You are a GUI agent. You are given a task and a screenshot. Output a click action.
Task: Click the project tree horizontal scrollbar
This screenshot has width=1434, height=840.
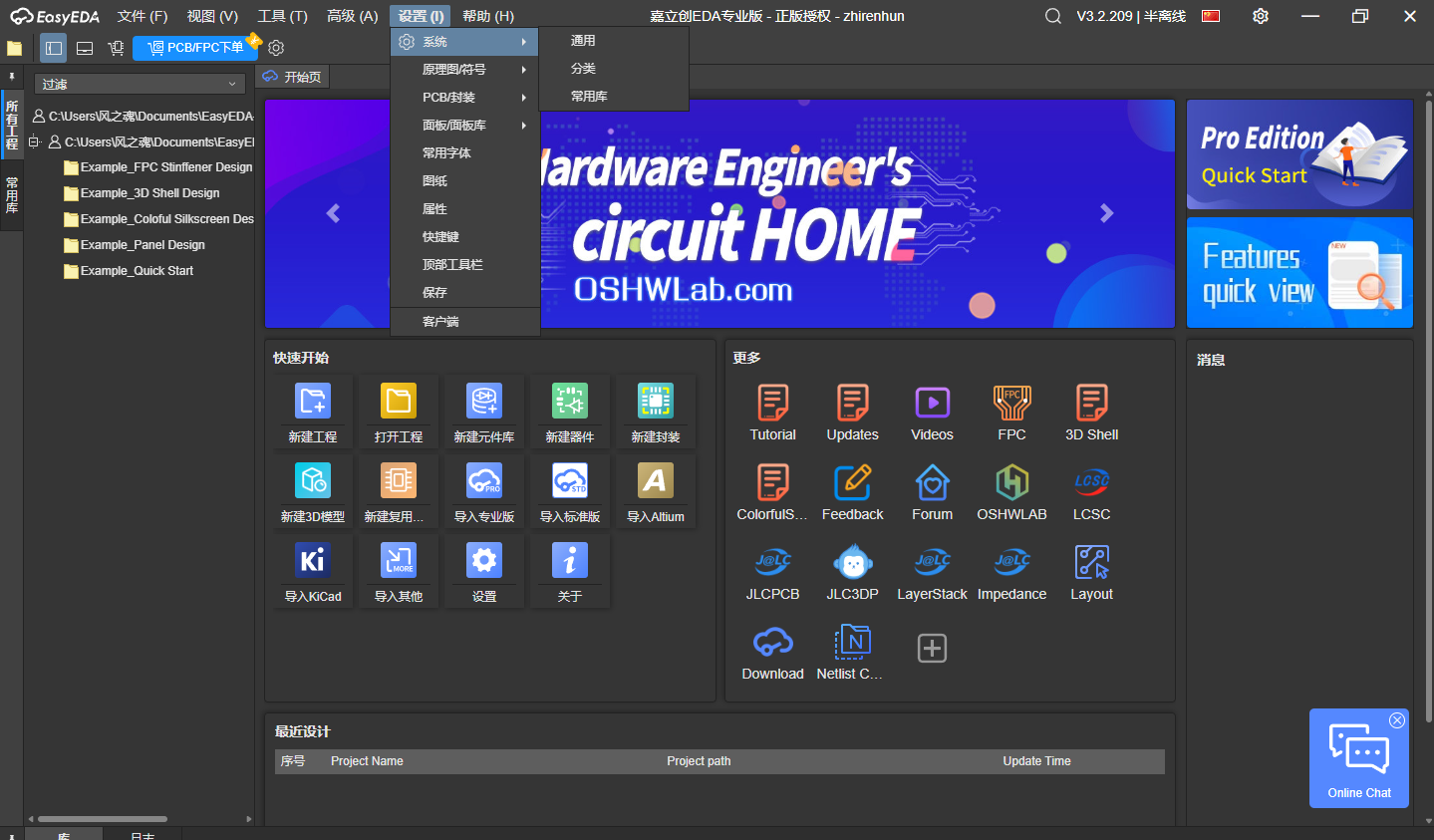click(104, 819)
